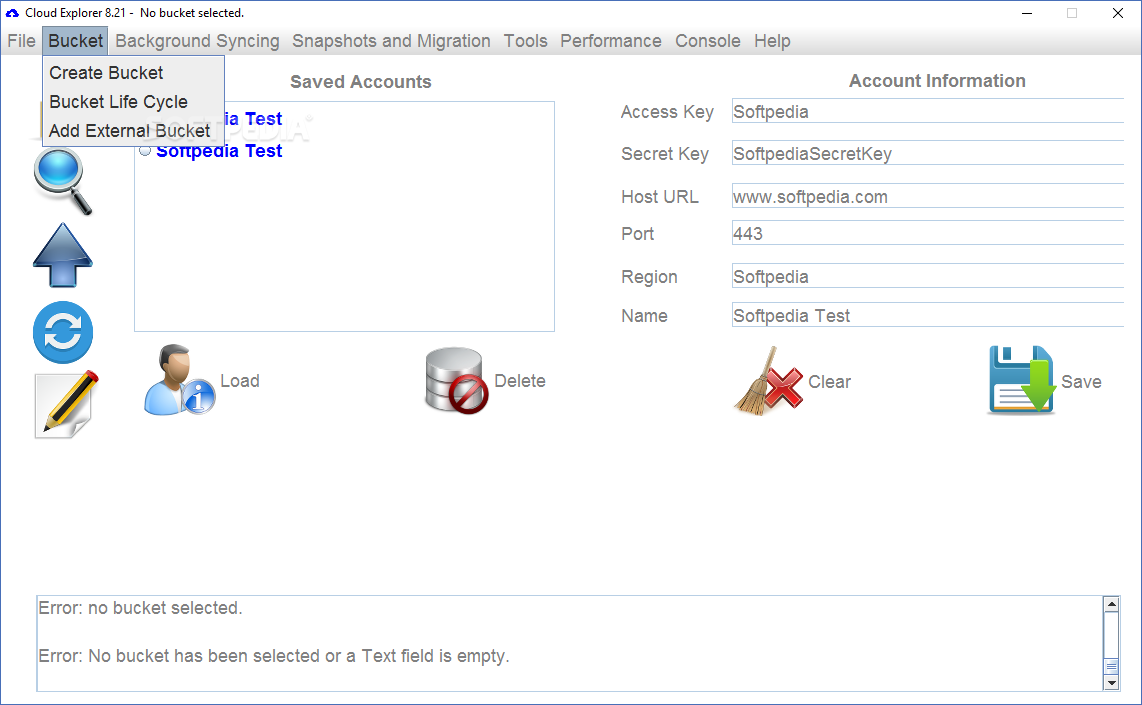Click the Clear button label
The width and height of the screenshot is (1142, 705).
click(829, 382)
